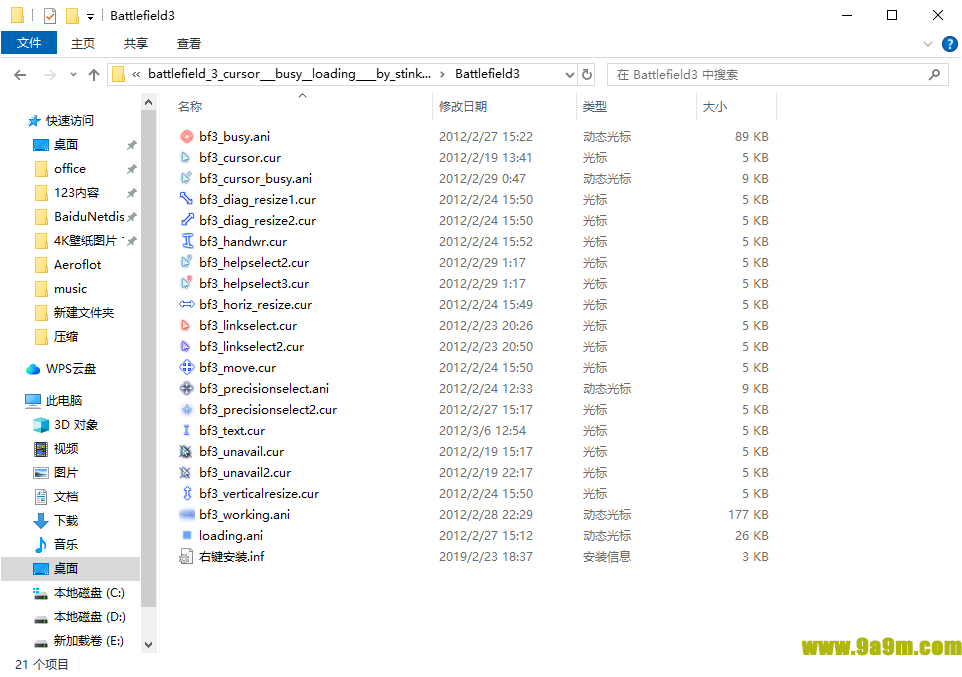Viewport: 962px width, 677px height.
Task: Sort by 类型 column header
Action: [595, 107]
